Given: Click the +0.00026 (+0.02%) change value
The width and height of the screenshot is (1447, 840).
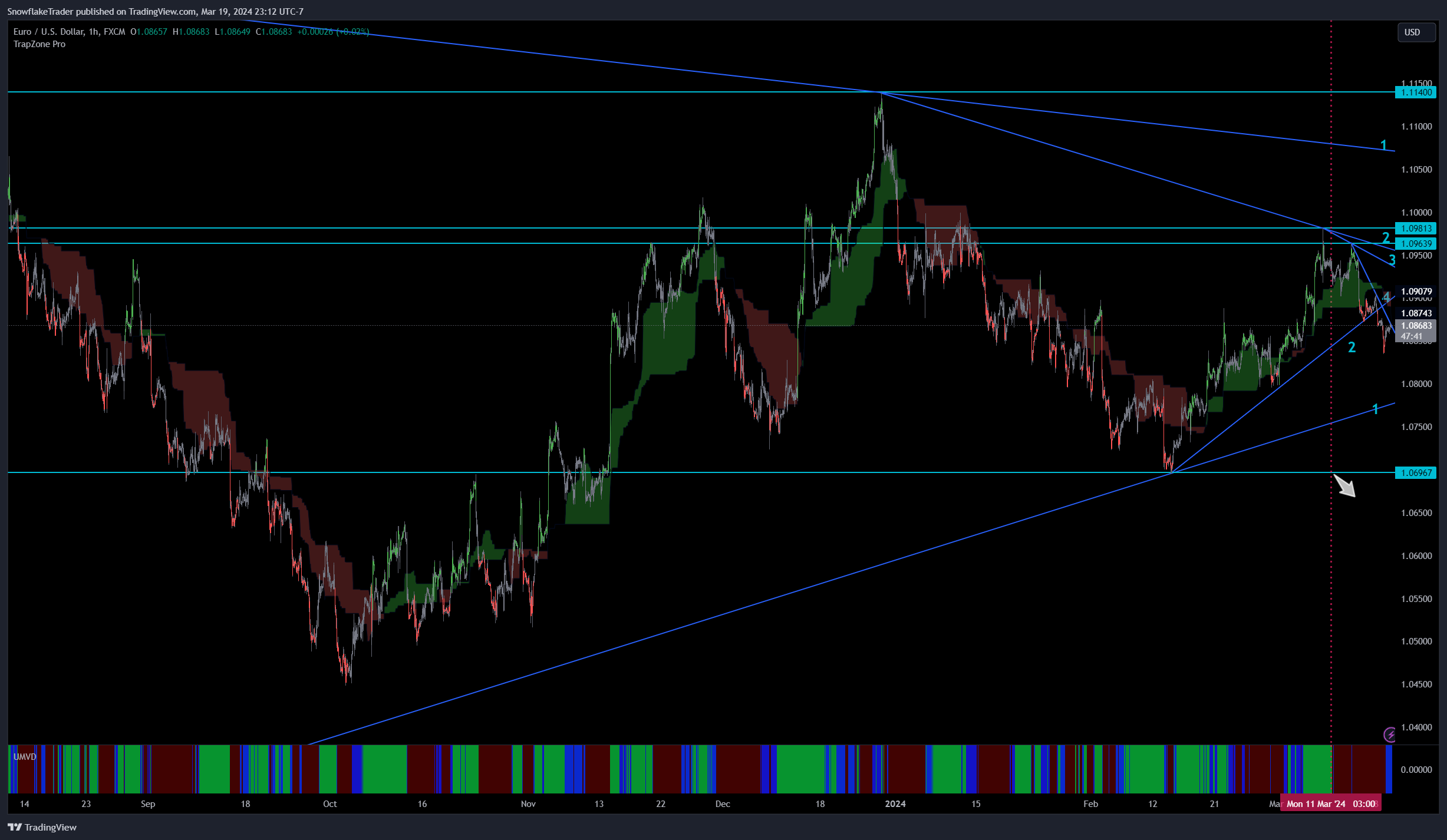Looking at the screenshot, I should point(333,32).
